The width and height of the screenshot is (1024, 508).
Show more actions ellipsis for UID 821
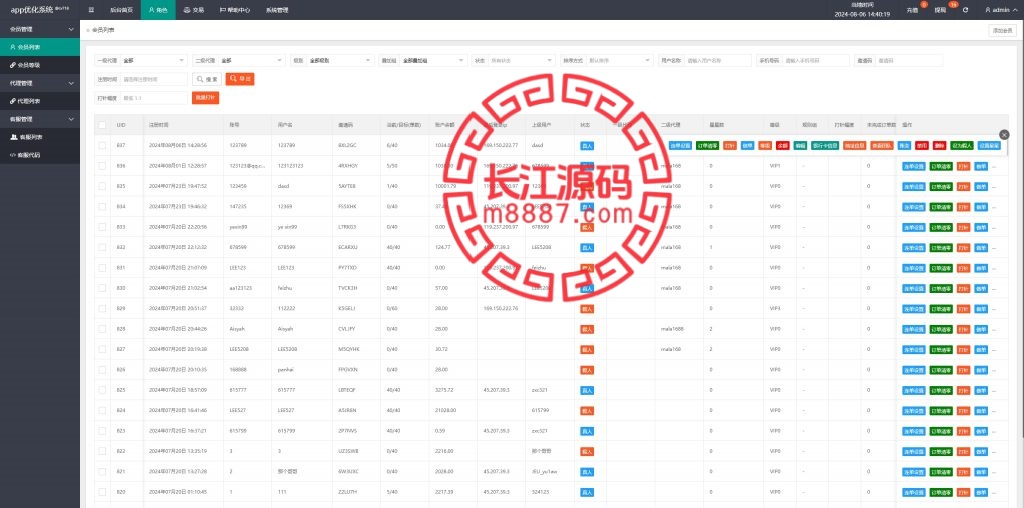click(x=995, y=472)
